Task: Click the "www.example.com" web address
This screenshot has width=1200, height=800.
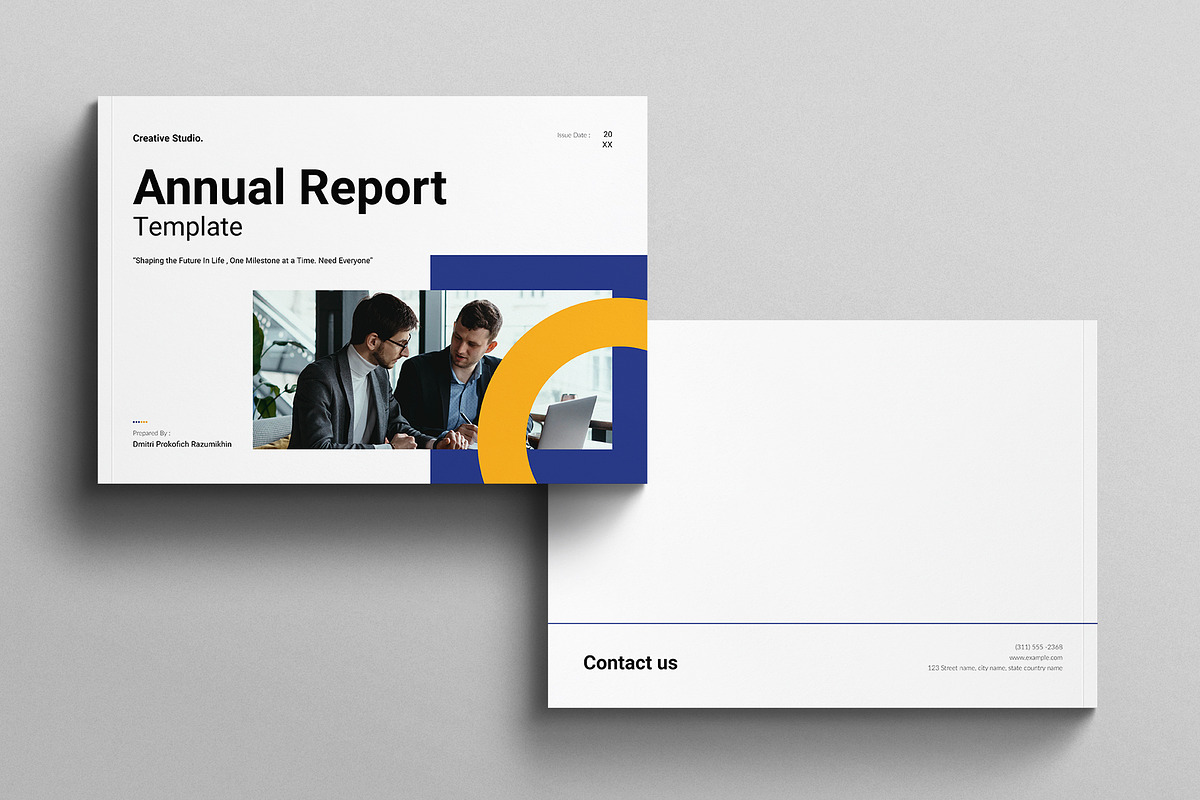Action: pyautogui.click(x=1036, y=658)
